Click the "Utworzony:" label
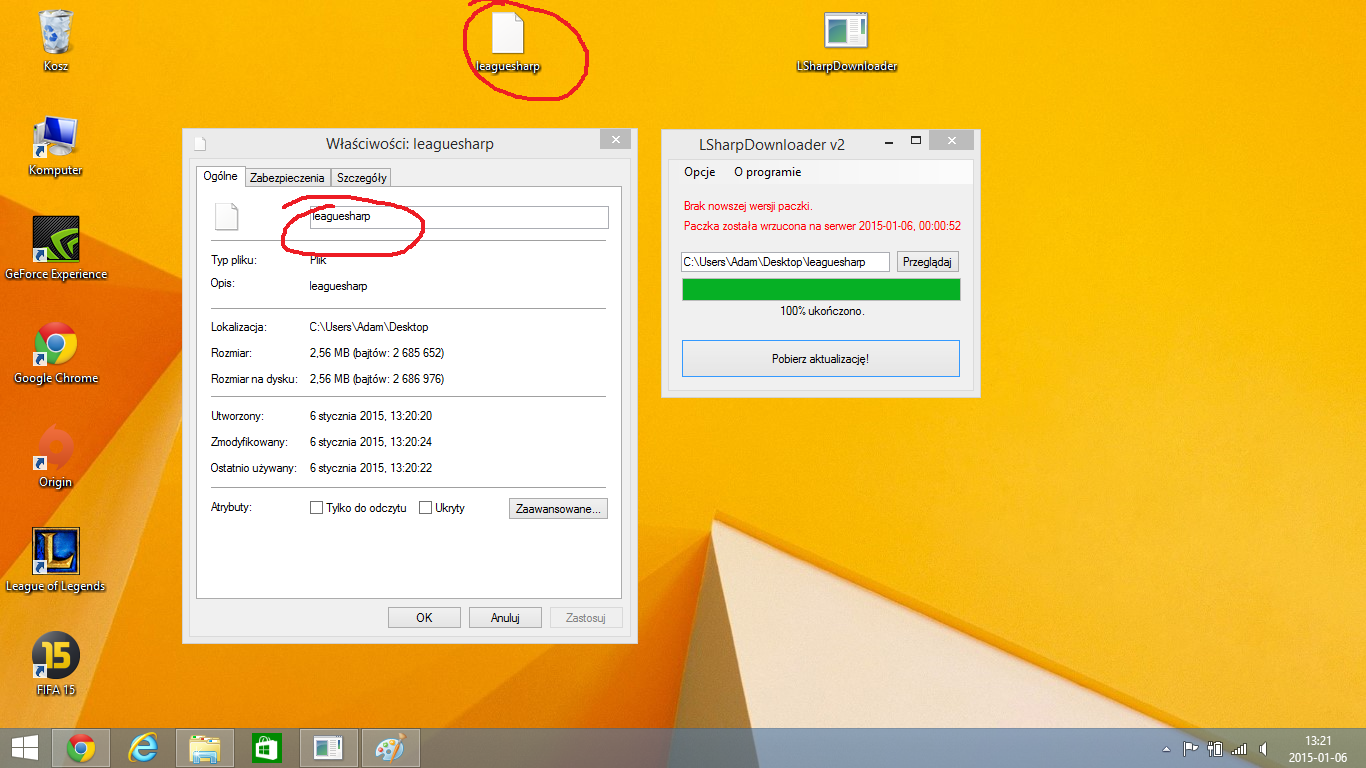This screenshot has width=1366, height=768. (x=237, y=415)
